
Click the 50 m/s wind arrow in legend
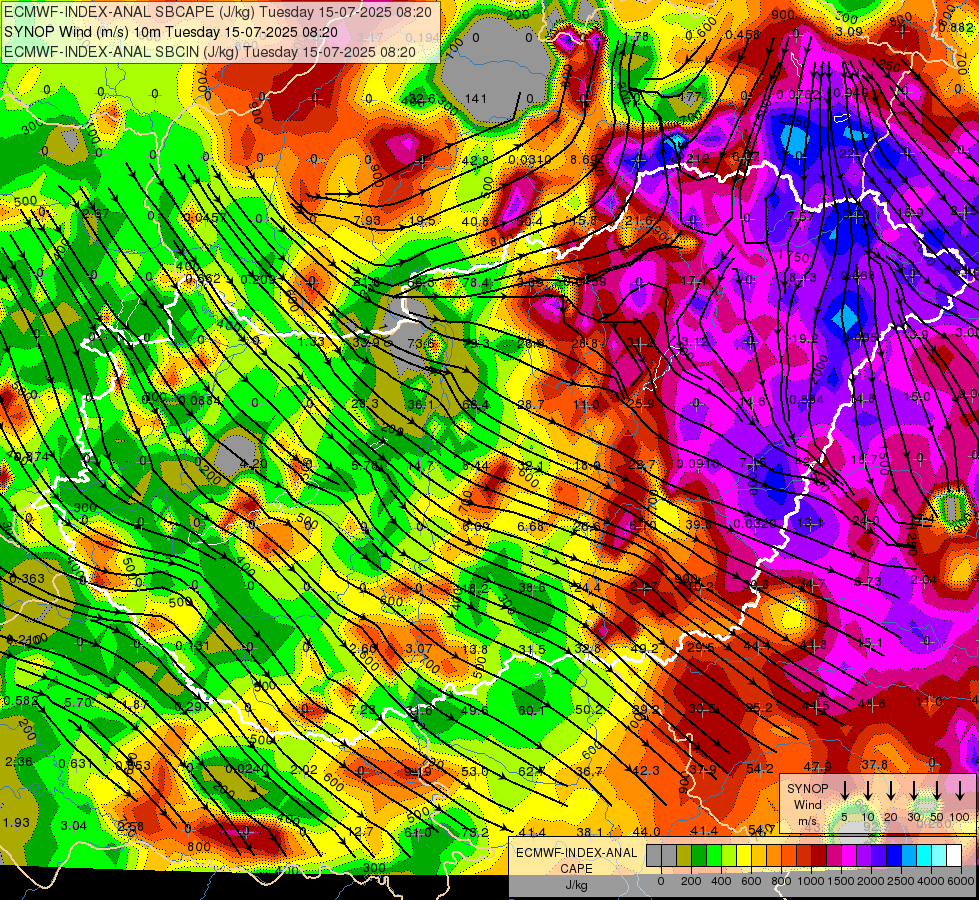[937, 790]
